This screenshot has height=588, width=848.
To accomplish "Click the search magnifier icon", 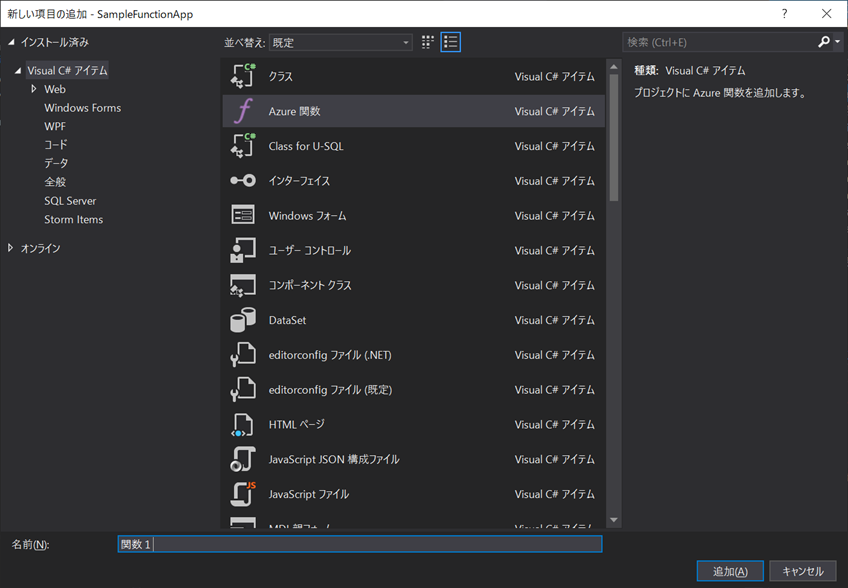I will pos(824,42).
